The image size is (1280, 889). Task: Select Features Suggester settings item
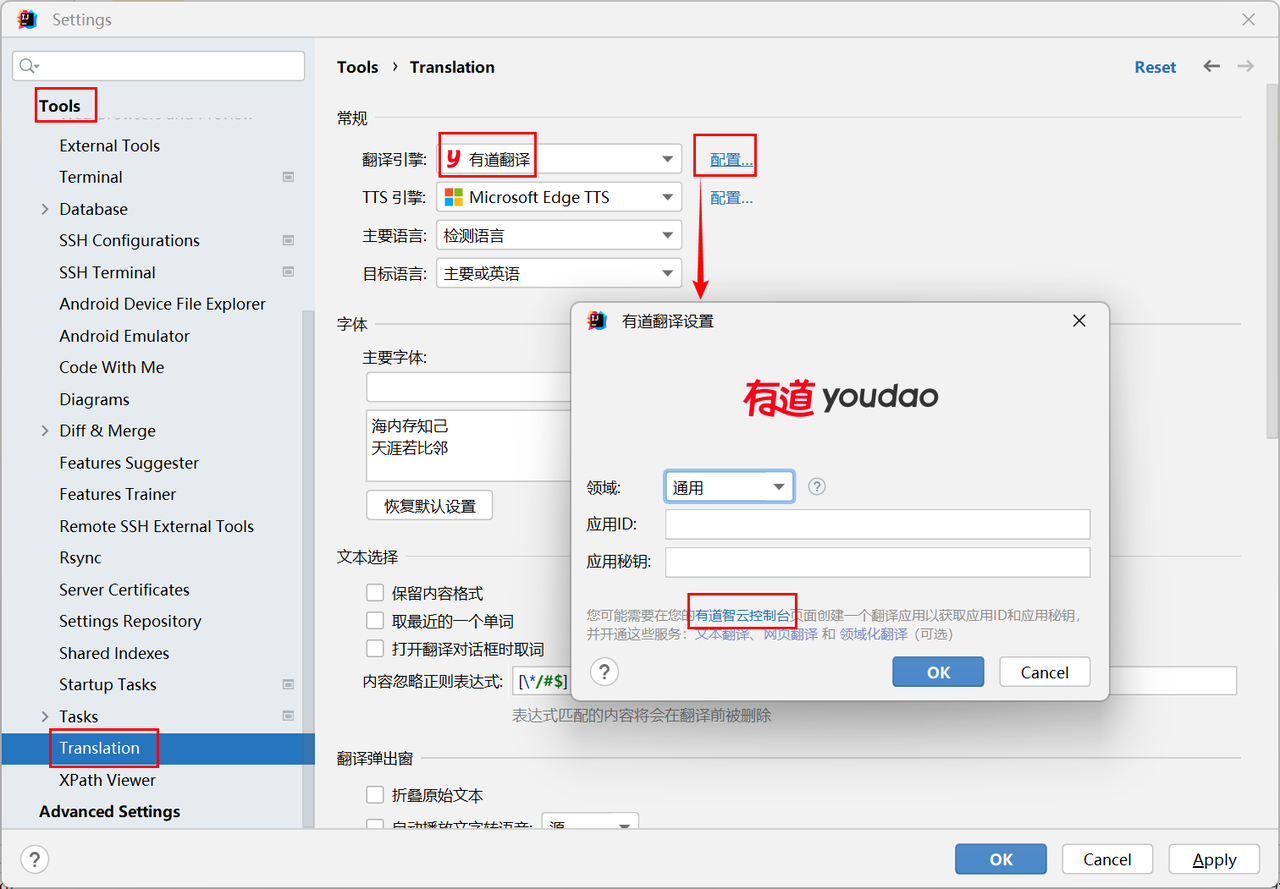[129, 463]
